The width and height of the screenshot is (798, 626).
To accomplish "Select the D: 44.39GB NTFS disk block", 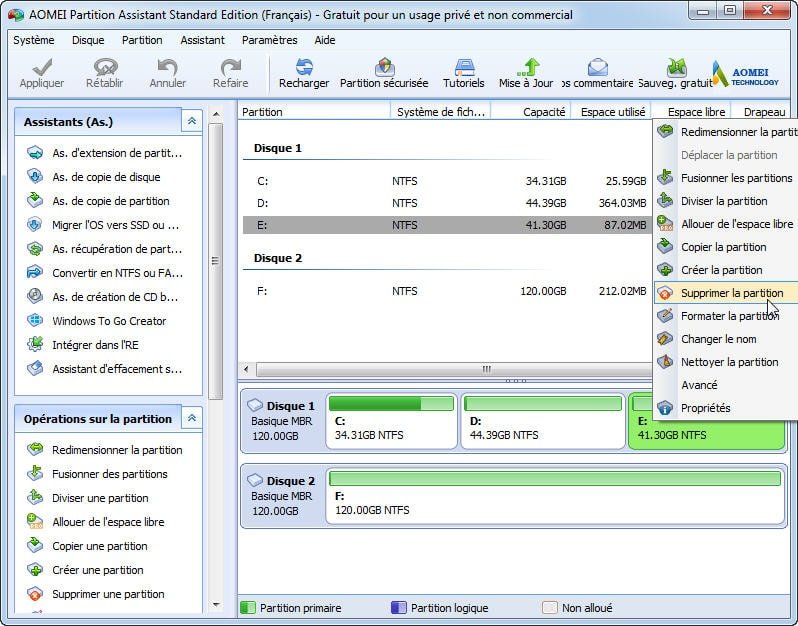I will tap(543, 421).
